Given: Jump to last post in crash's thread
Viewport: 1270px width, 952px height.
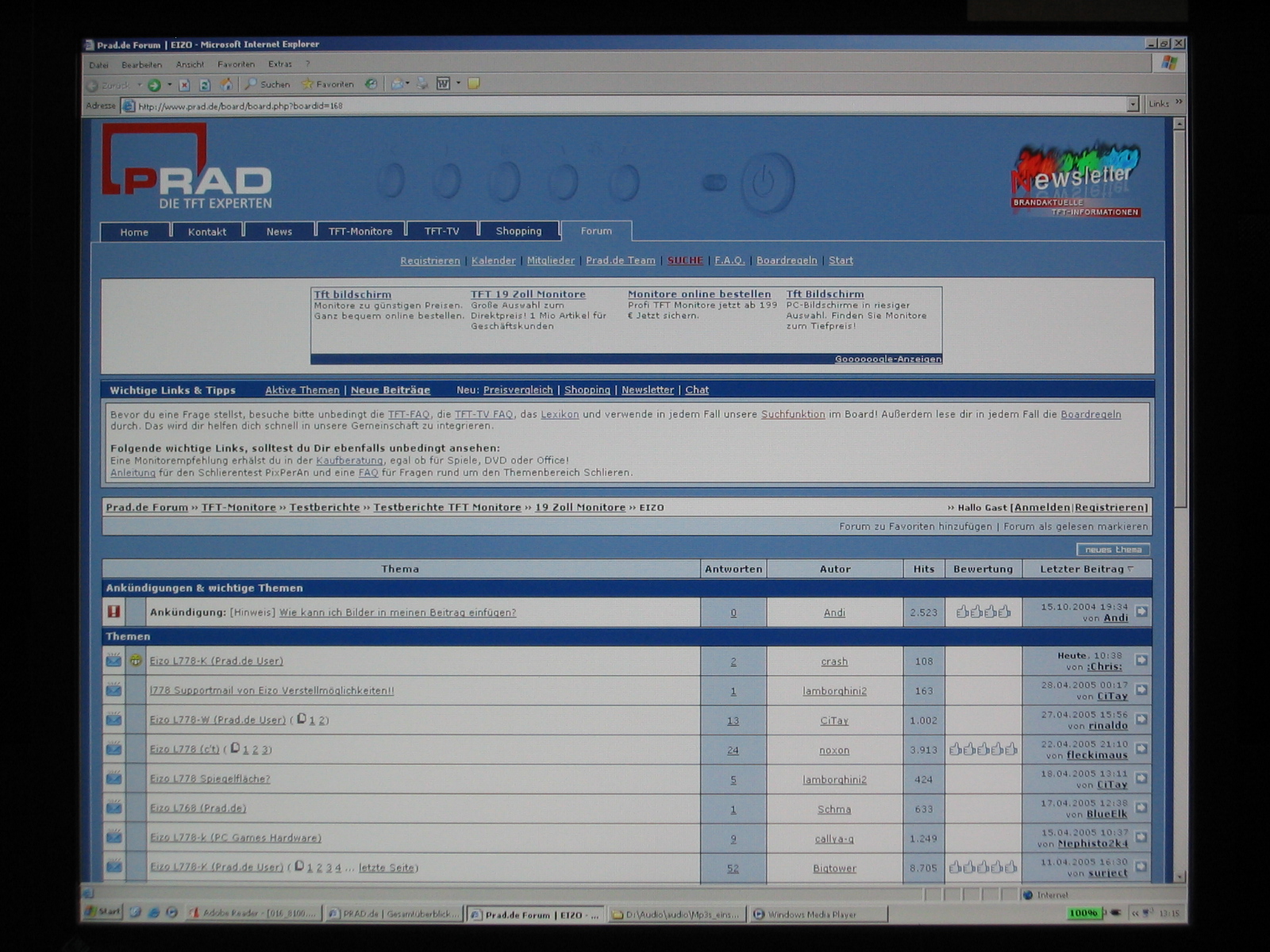Looking at the screenshot, I should [x=1141, y=660].
